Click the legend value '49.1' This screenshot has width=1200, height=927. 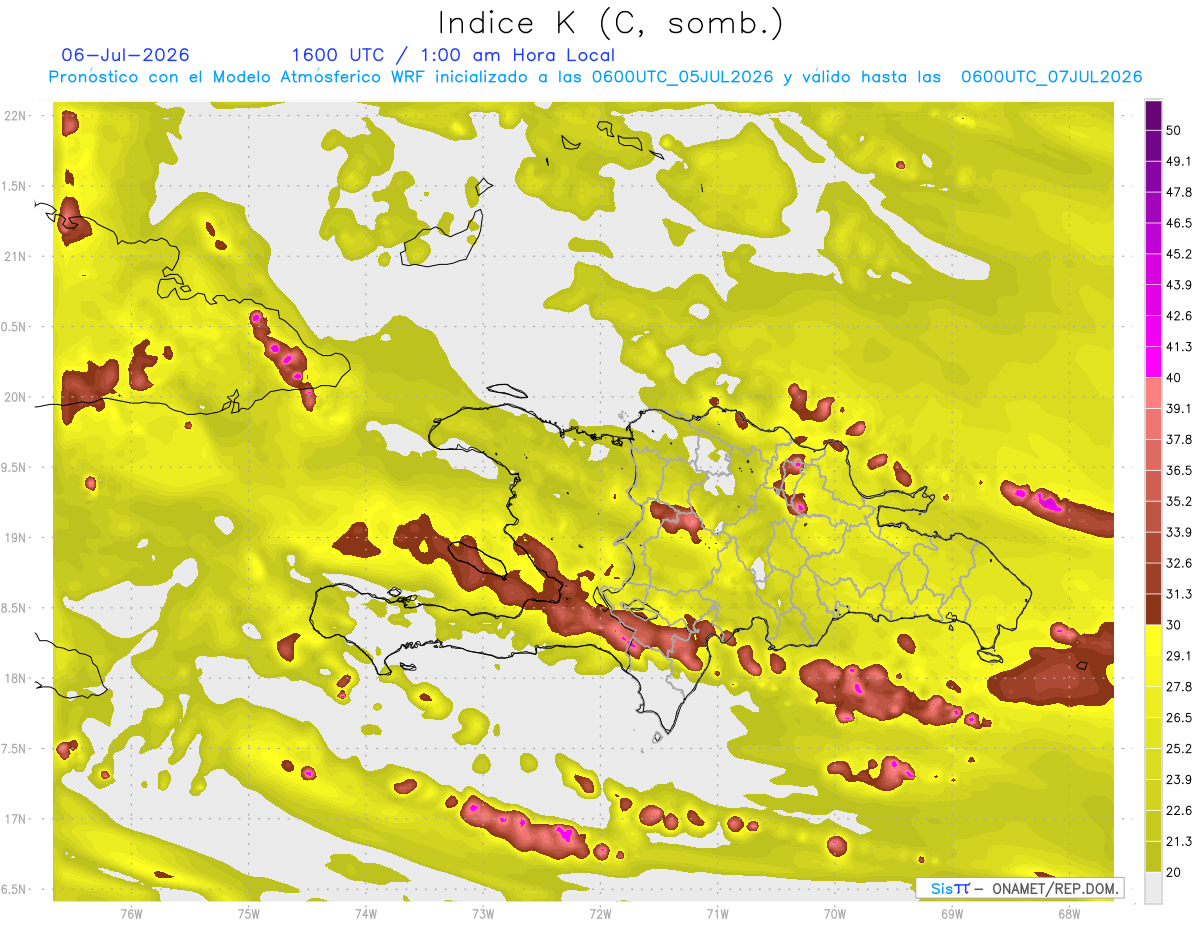(x=1178, y=161)
